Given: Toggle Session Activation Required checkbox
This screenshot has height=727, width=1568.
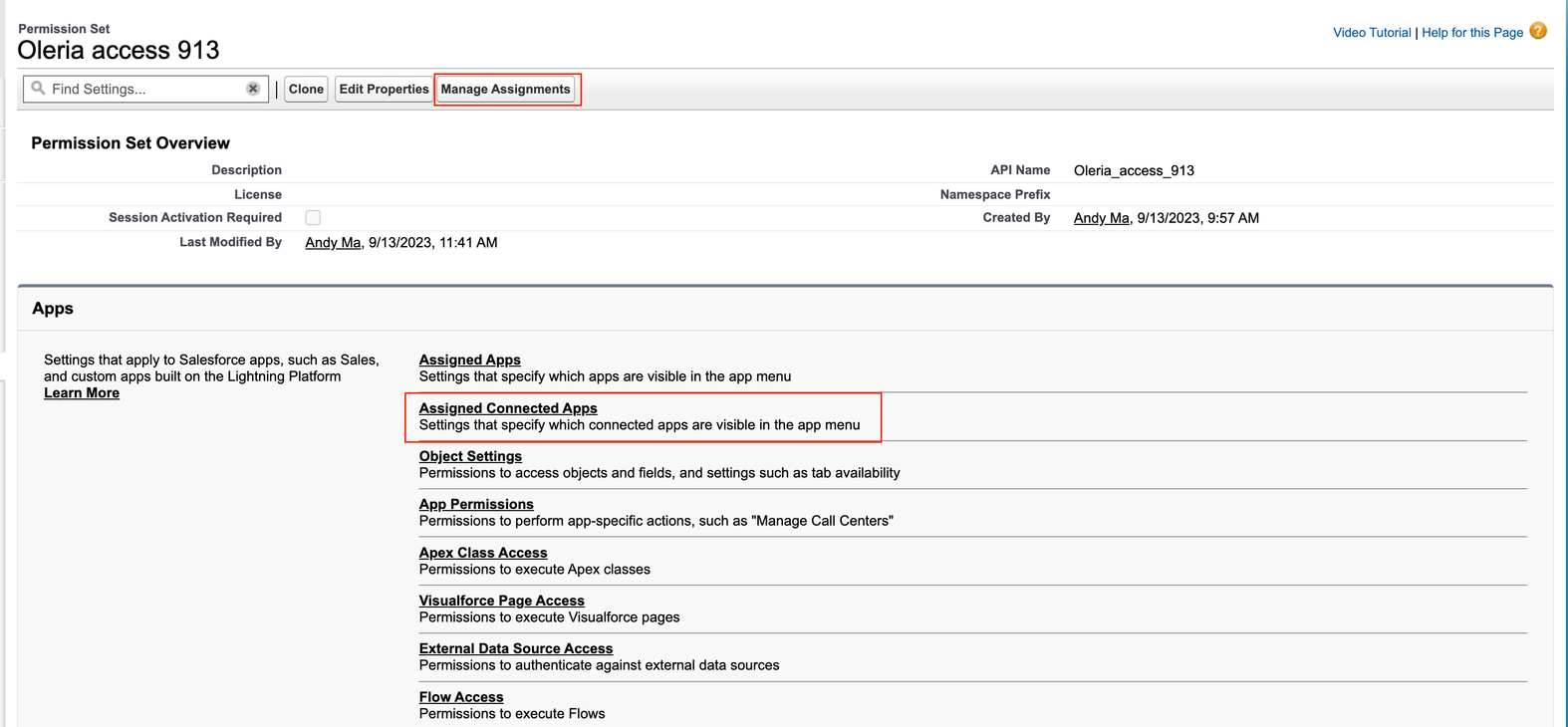Looking at the screenshot, I should click(x=313, y=217).
